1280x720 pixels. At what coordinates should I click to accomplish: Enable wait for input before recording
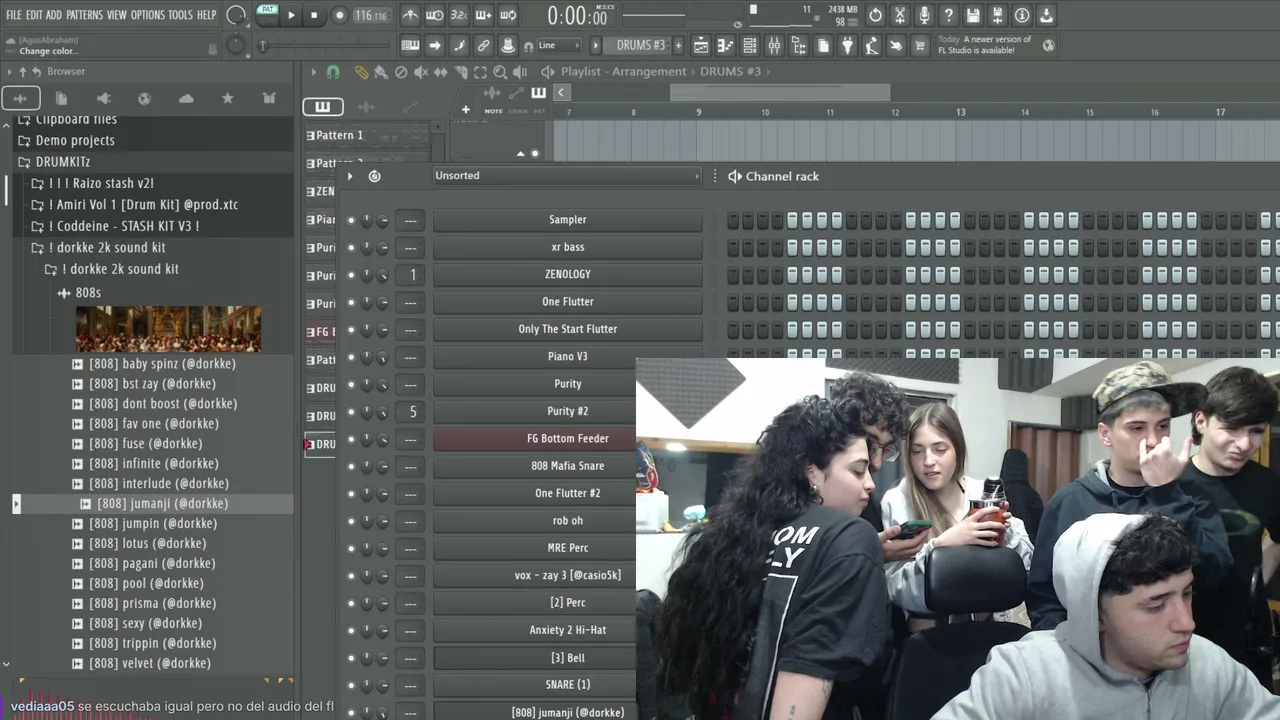point(435,15)
